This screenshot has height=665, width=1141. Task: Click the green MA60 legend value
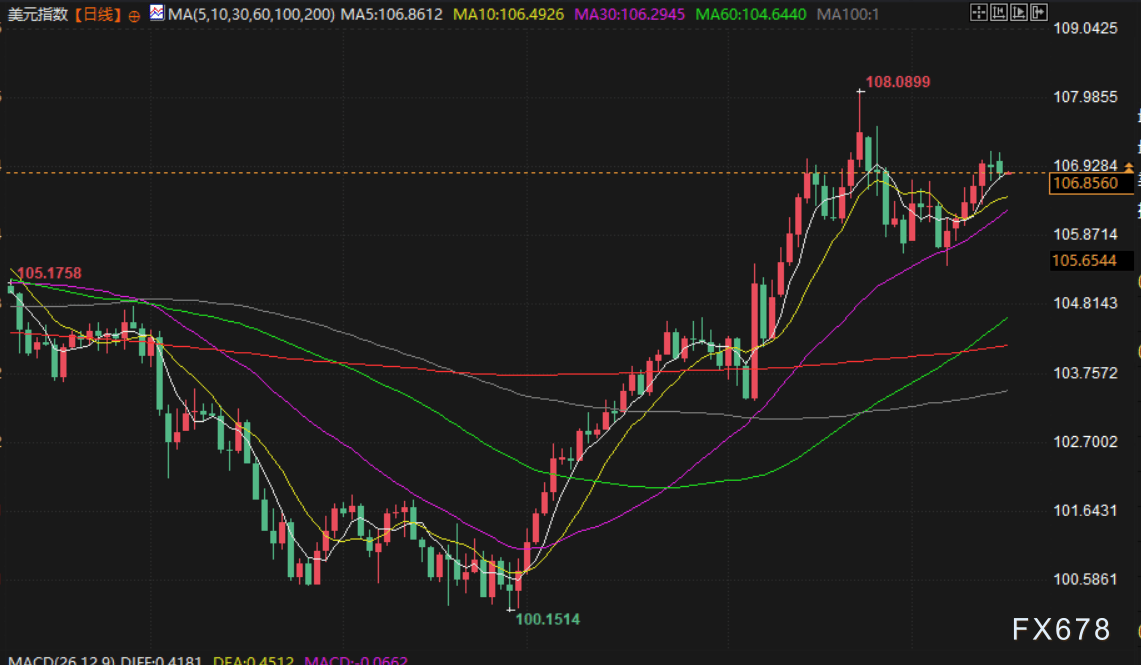point(751,15)
